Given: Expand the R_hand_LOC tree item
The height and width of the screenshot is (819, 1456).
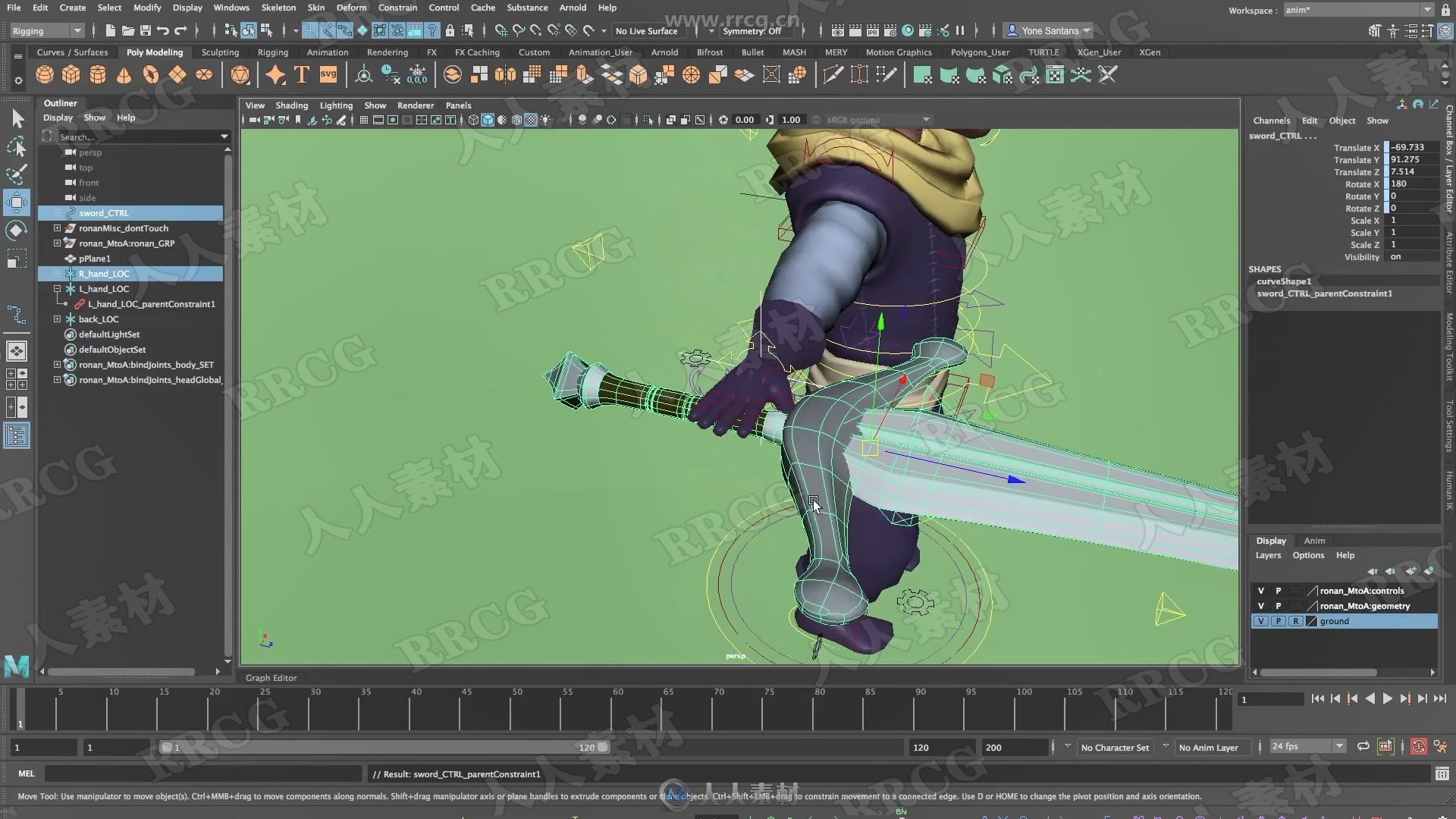Looking at the screenshot, I should [57, 273].
